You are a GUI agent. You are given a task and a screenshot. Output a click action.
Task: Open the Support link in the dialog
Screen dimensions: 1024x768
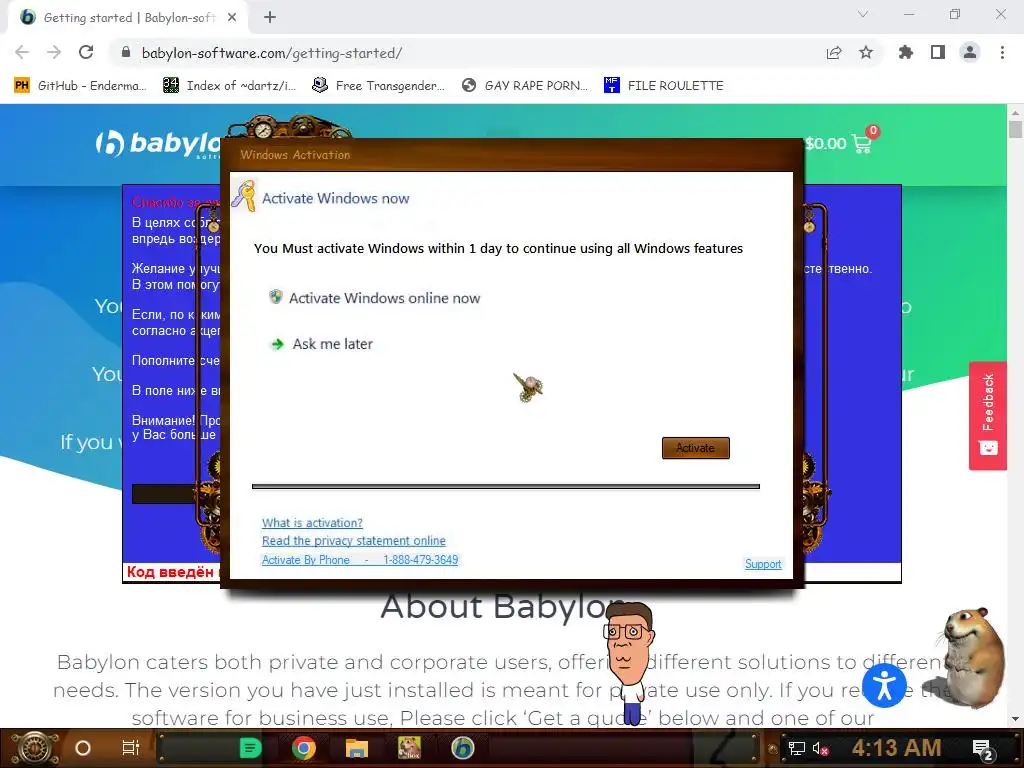(763, 564)
